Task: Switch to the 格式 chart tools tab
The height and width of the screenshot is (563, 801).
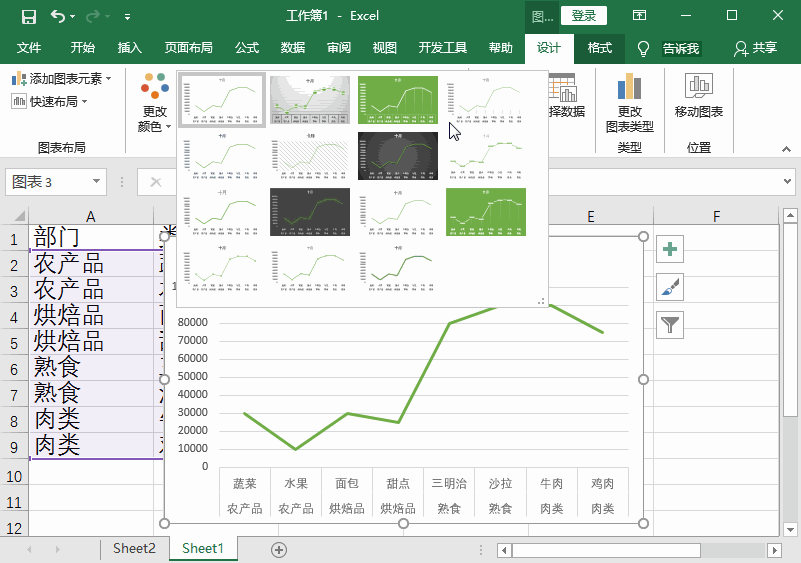Action: (x=599, y=48)
